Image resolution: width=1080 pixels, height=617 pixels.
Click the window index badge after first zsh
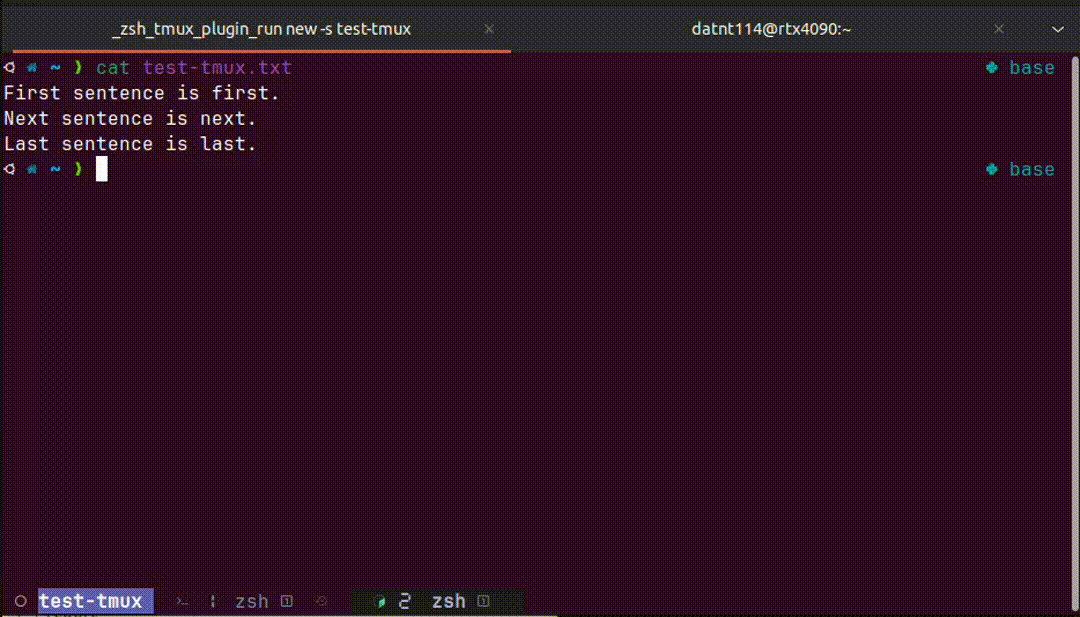click(286, 601)
